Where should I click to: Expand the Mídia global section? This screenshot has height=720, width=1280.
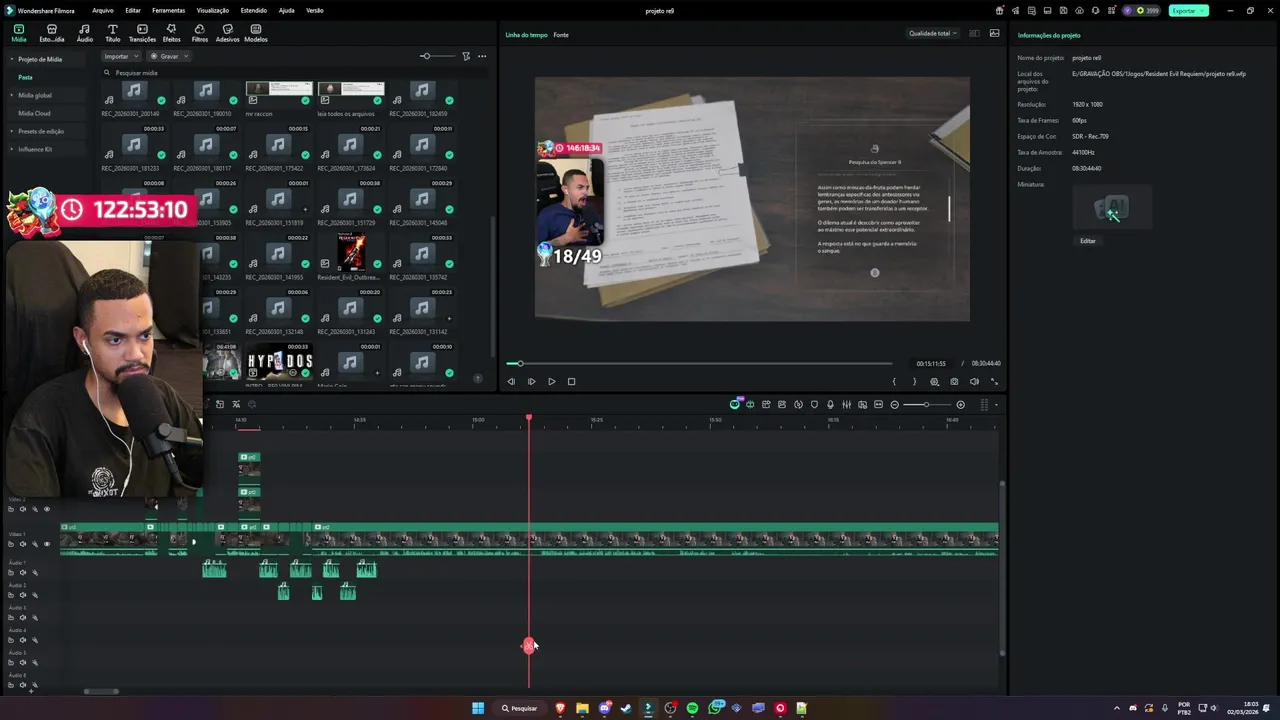click(x=12, y=95)
